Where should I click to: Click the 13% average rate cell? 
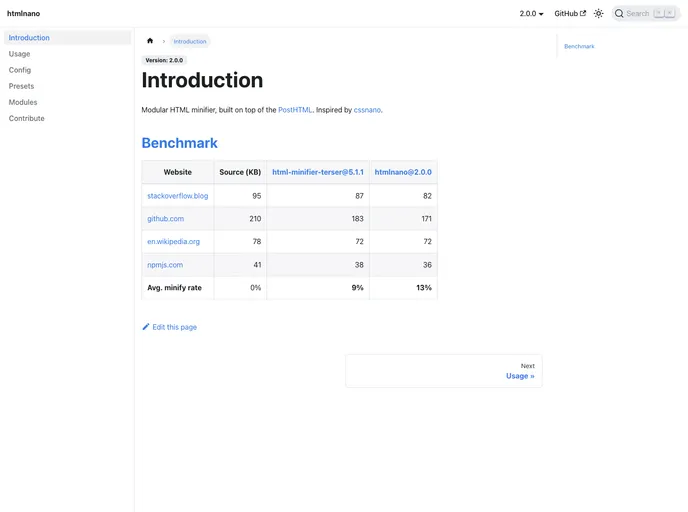(x=403, y=288)
